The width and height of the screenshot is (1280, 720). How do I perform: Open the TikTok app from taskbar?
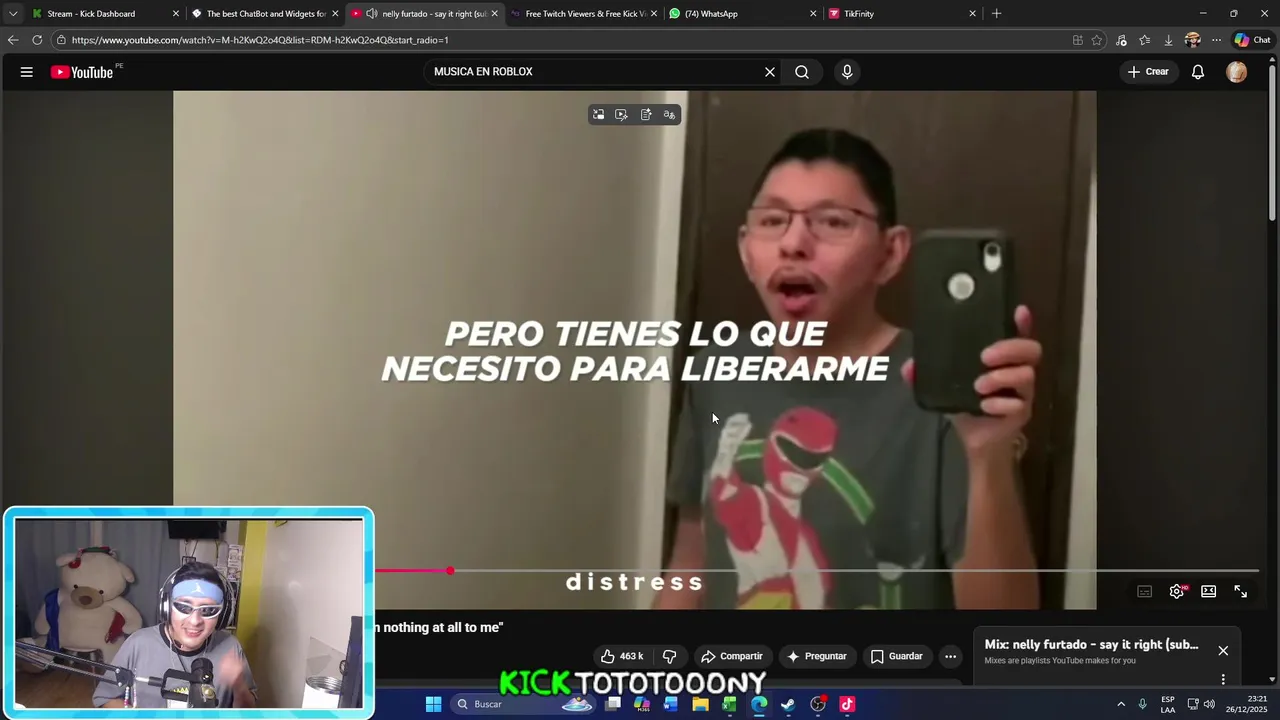(847, 704)
